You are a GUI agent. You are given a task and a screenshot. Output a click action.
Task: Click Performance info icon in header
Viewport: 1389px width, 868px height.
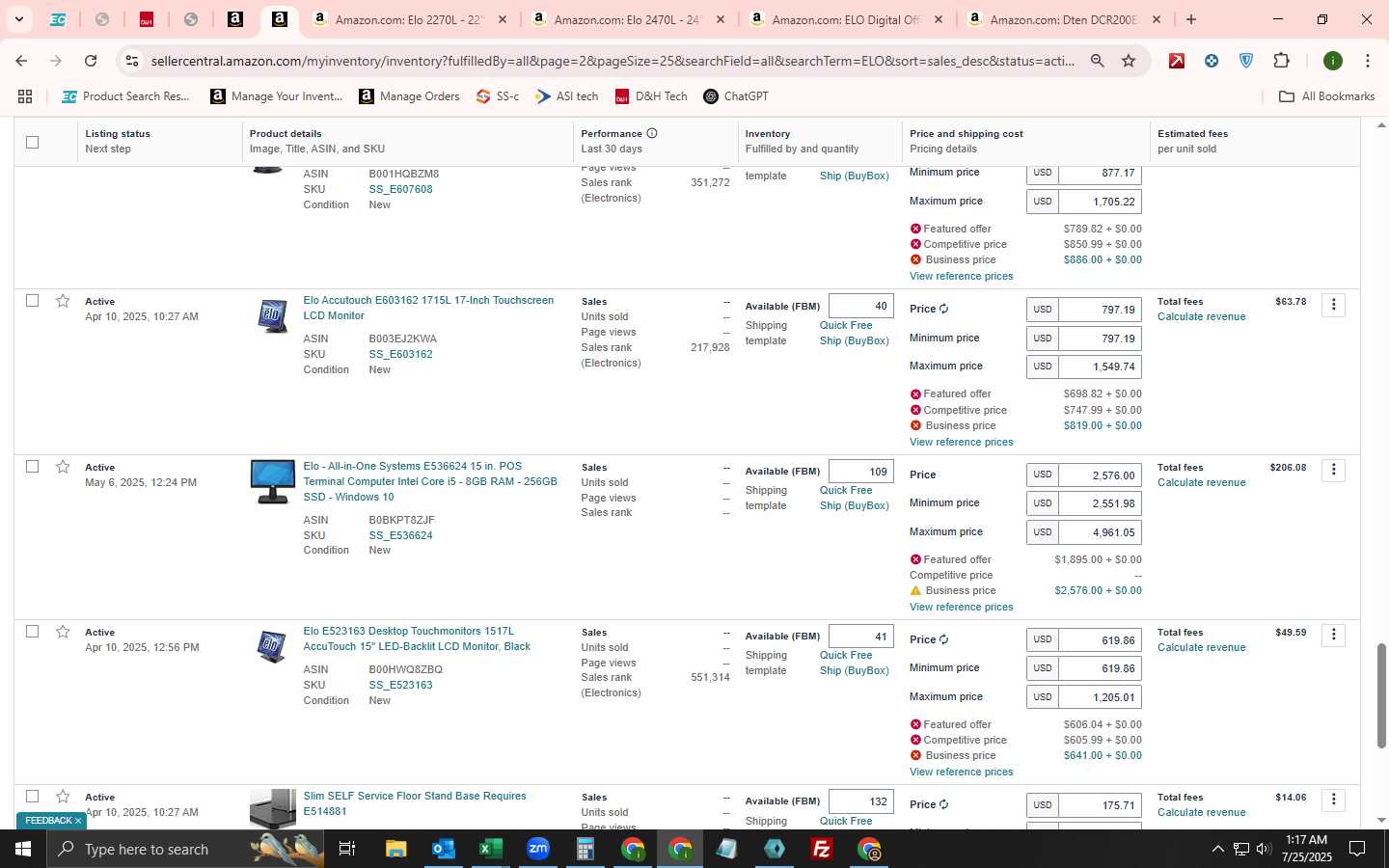pyautogui.click(x=652, y=133)
